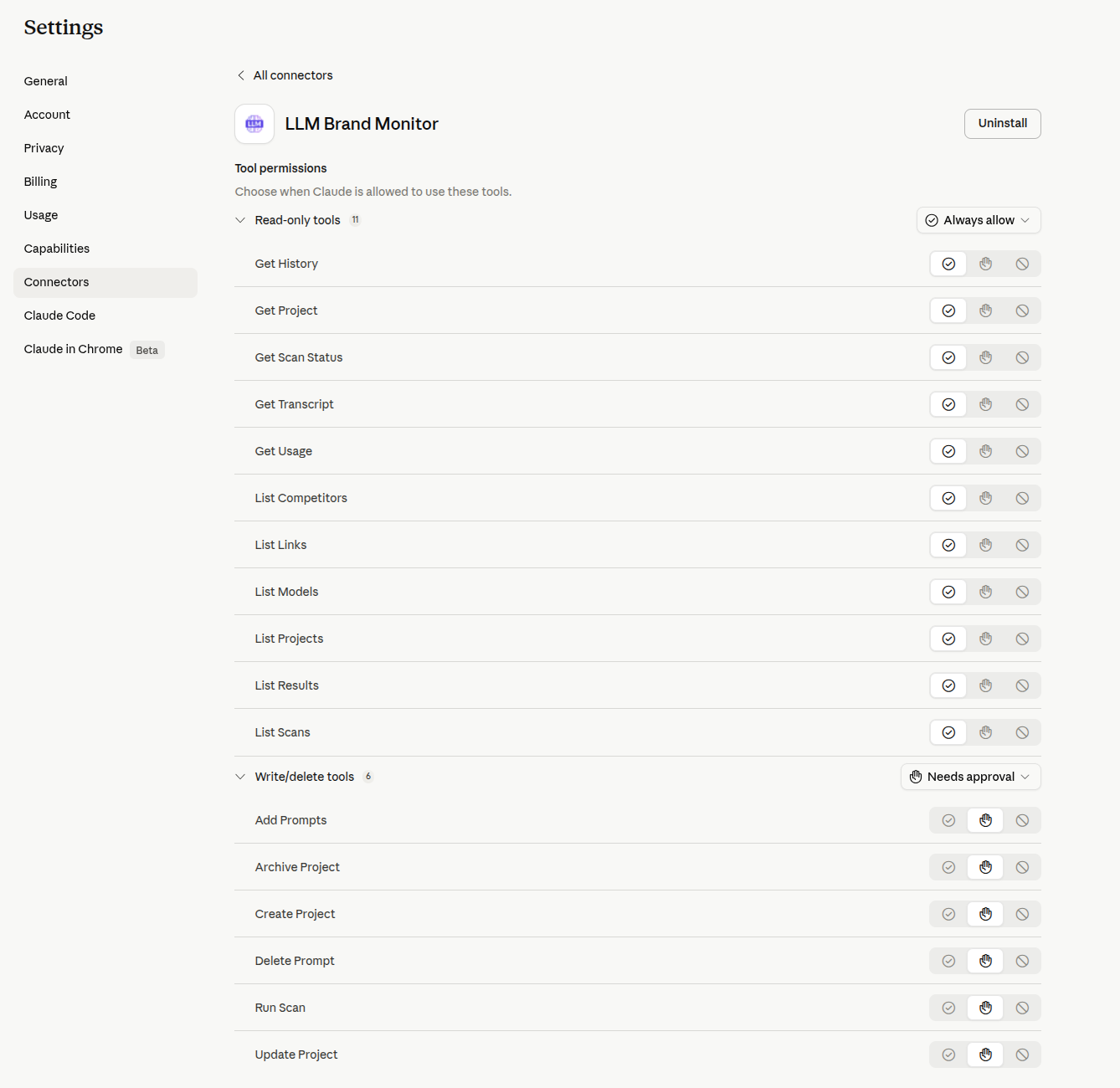The height and width of the screenshot is (1088, 1120).
Task: Set Get Scan Status to needs approval
Action: point(985,357)
